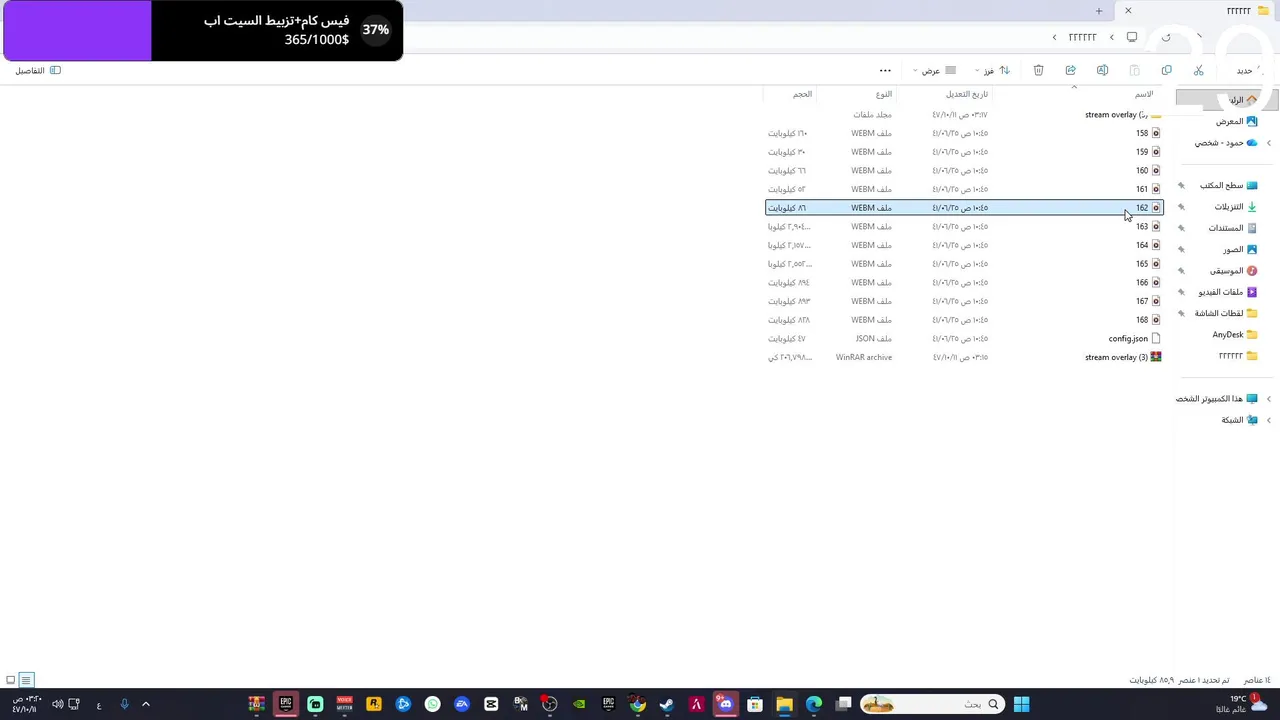
Task: Select the stream overlay folder row
Action: (x=964, y=114)
